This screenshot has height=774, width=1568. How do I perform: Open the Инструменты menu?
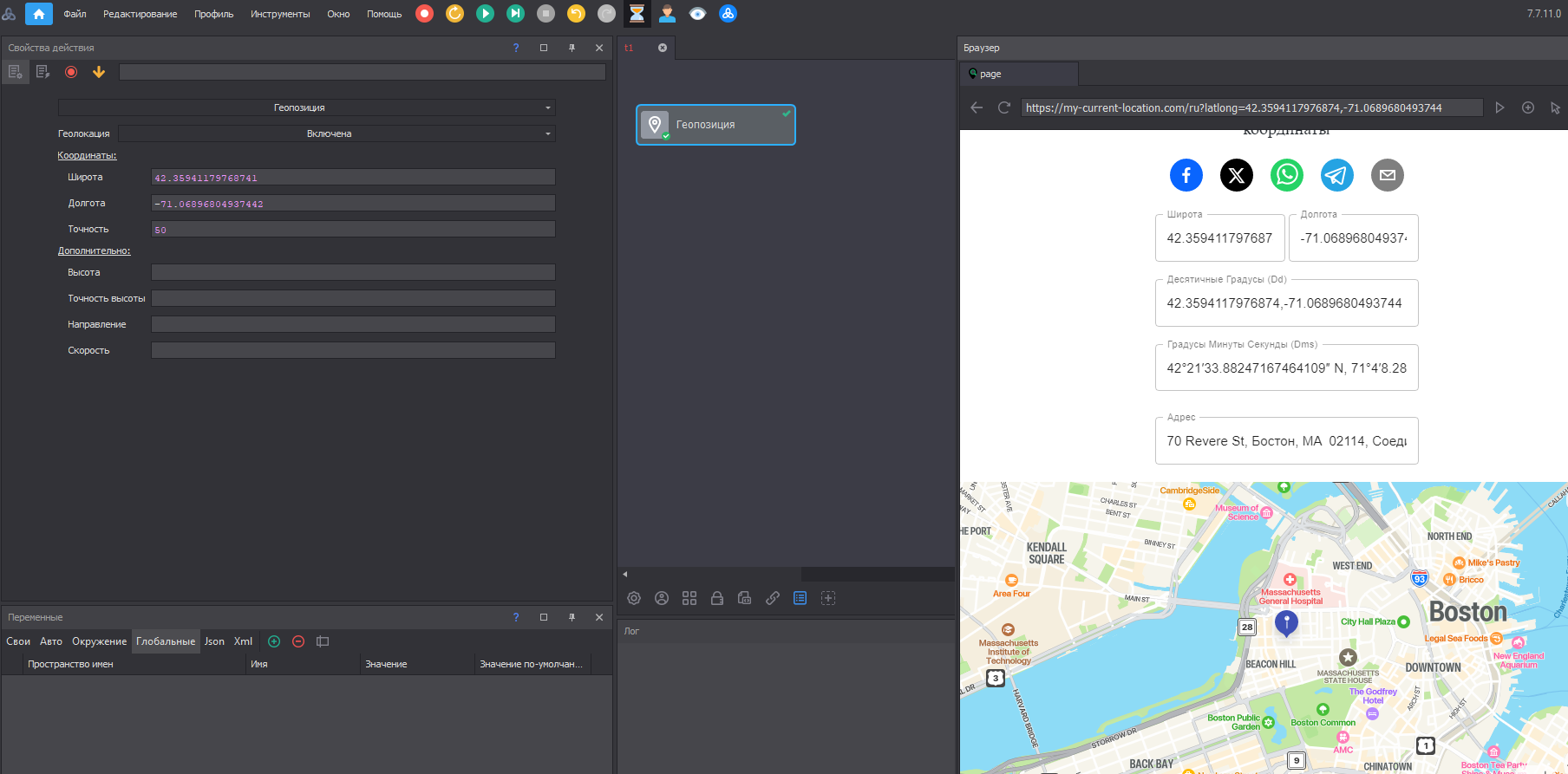280,14
